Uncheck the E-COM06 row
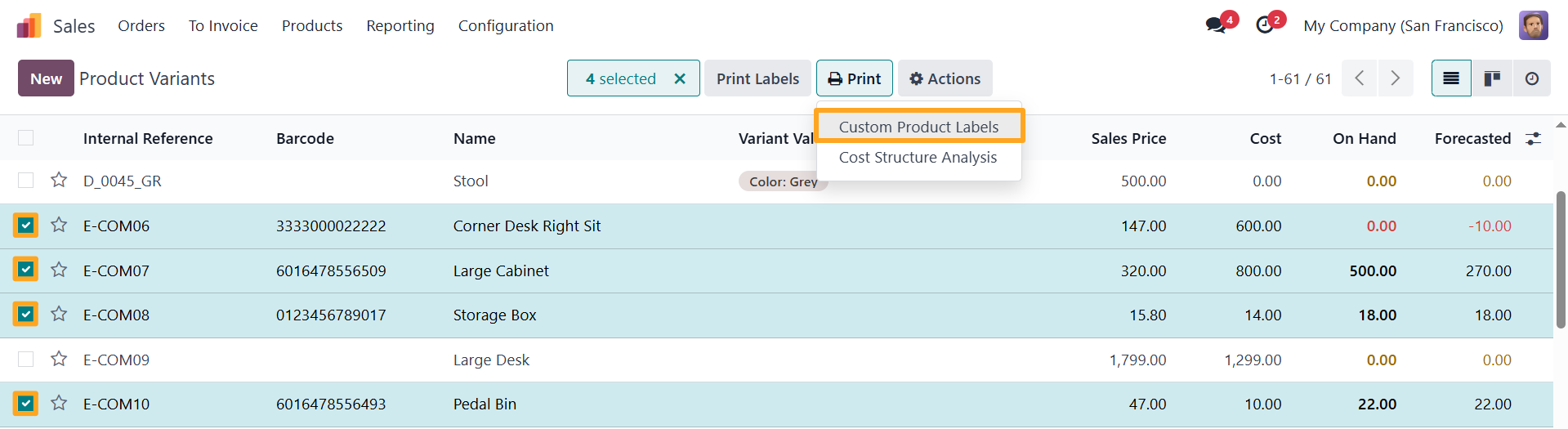This screenshot has height=429, width=1568. coord(26,225)
